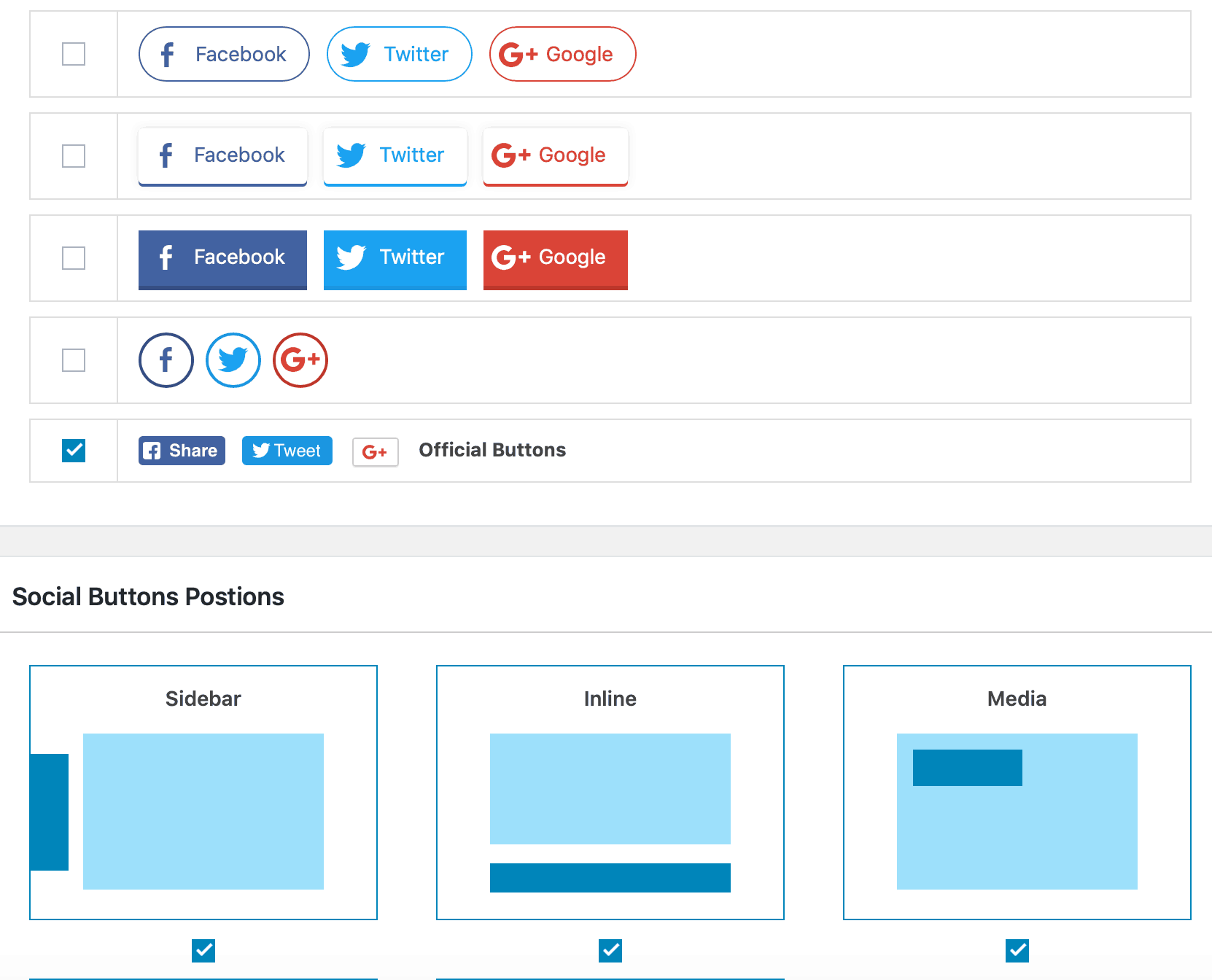The height and width of the screenshot is (980, 1212).
Task: Click the circular Facebook icon button
Action: click(x=166, y=360)
